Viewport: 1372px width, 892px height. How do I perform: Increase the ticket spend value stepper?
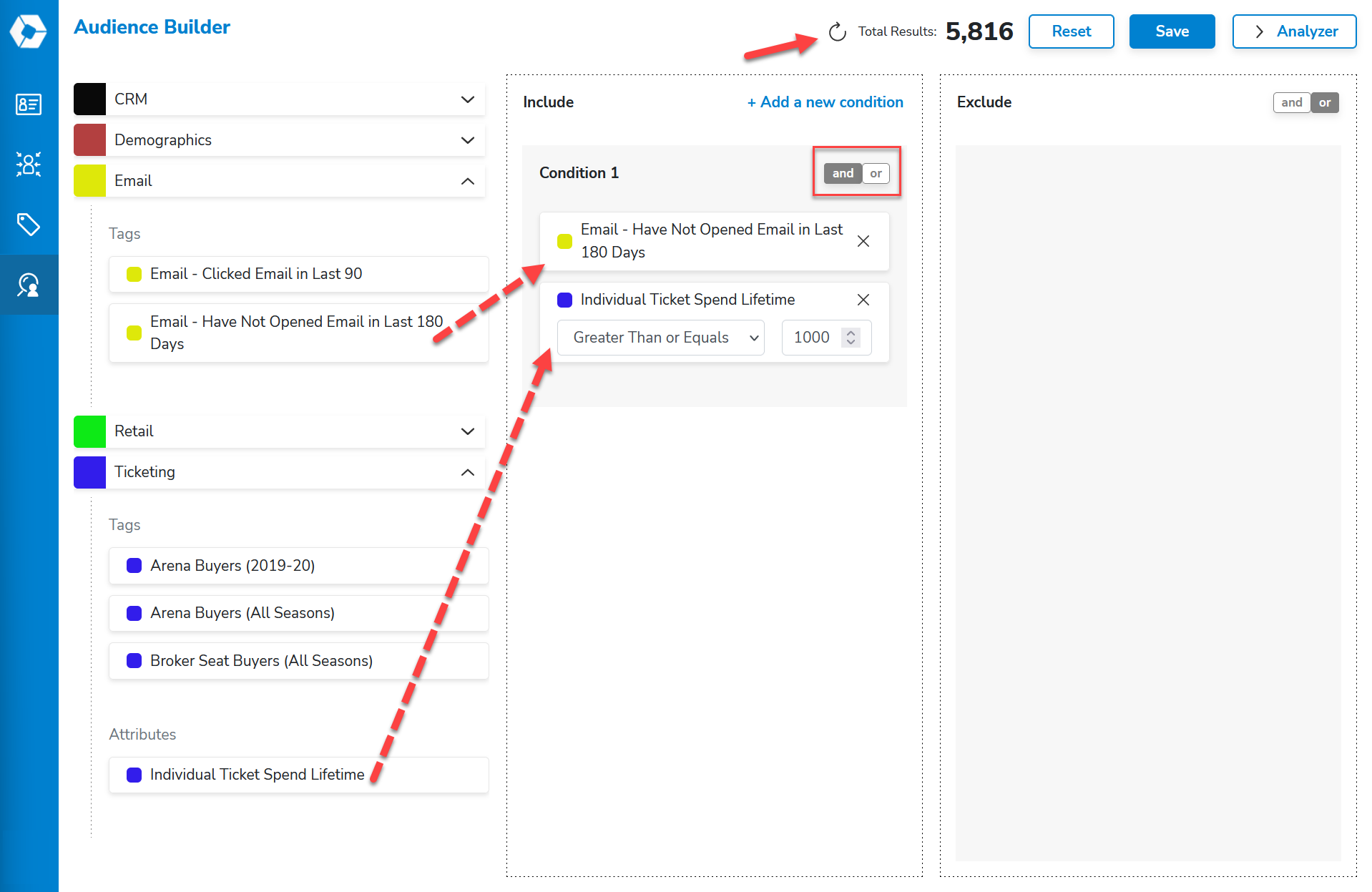pyautogui.click(x=851, y=333)
